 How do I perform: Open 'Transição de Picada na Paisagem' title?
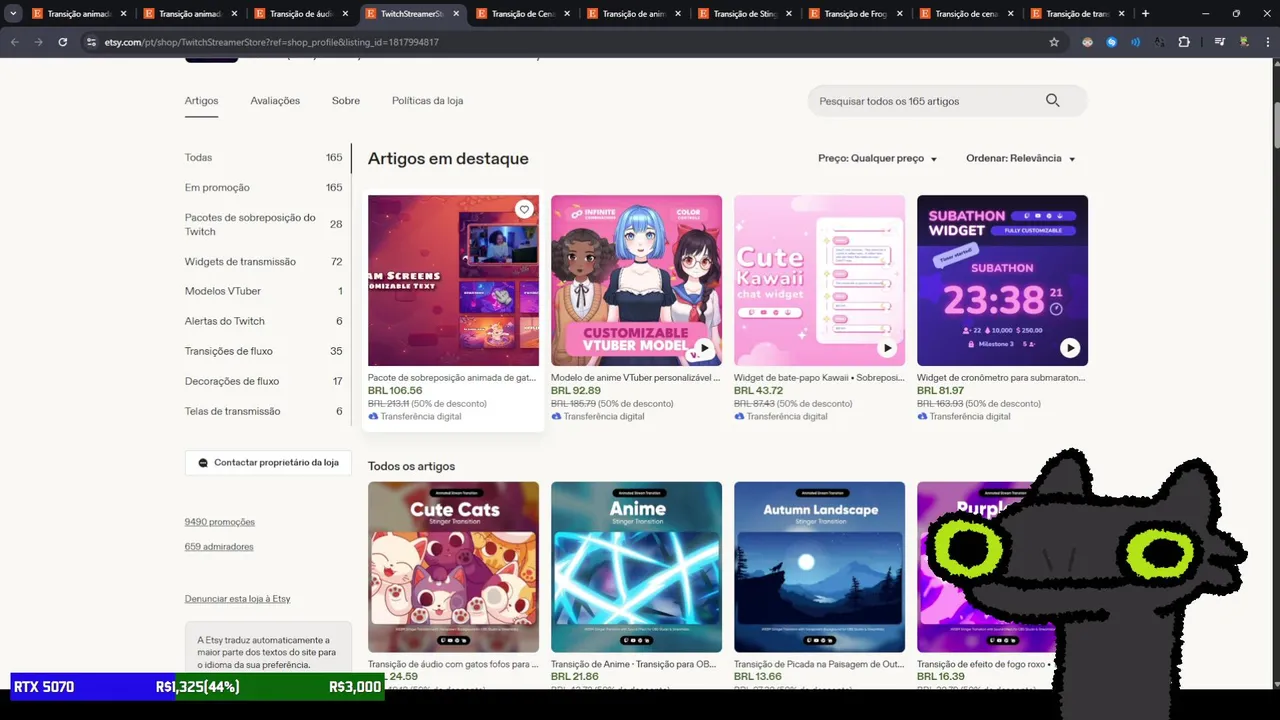(x=819, y=664)
